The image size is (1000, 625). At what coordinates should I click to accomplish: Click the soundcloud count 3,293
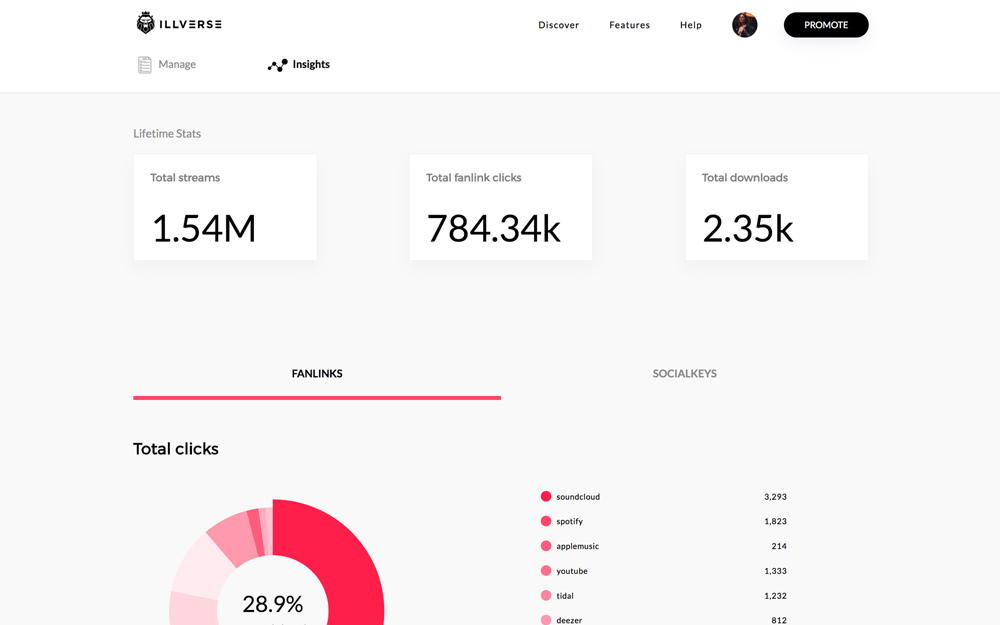[775, 497]
